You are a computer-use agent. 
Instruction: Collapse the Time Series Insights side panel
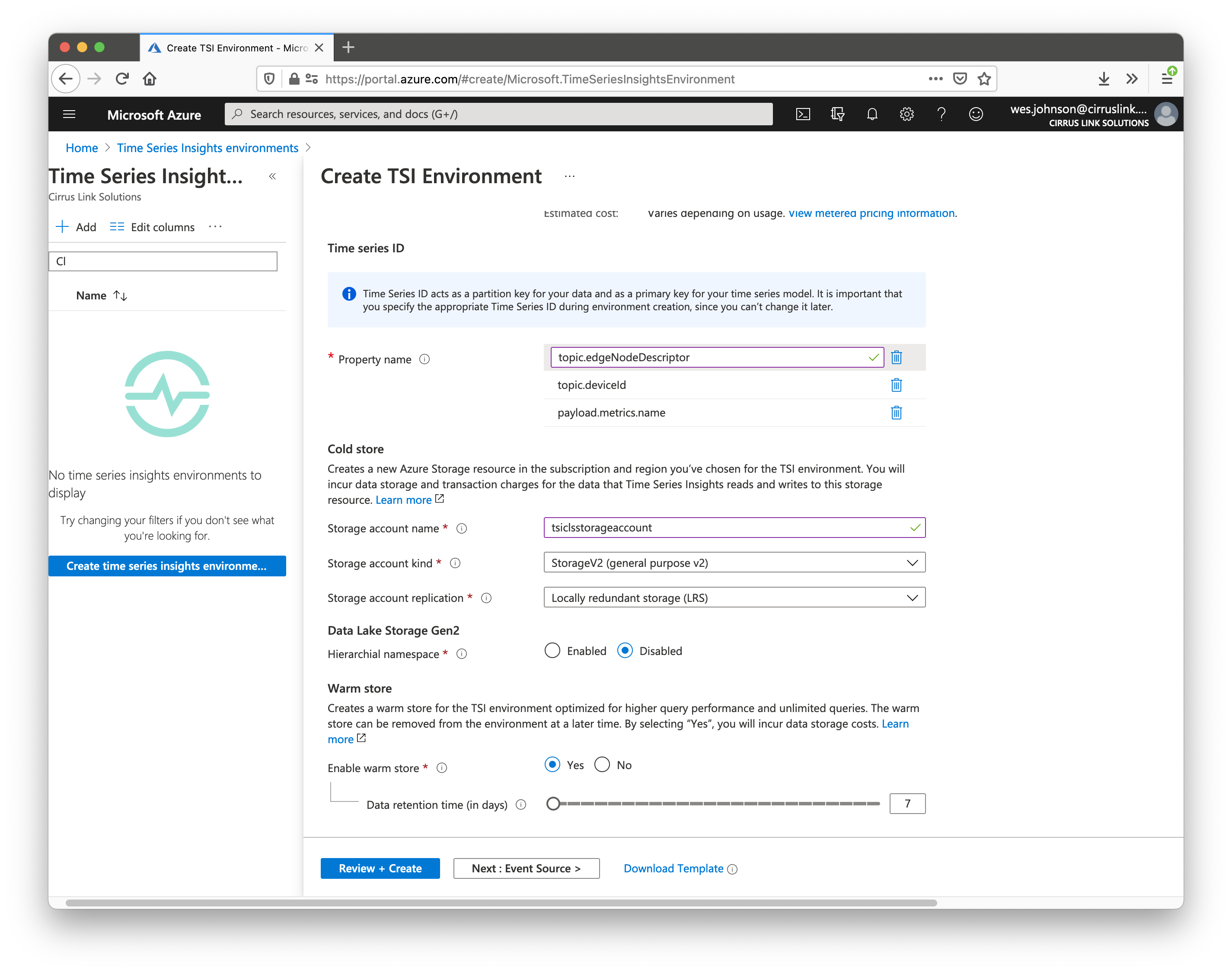[x=272, y=177]
